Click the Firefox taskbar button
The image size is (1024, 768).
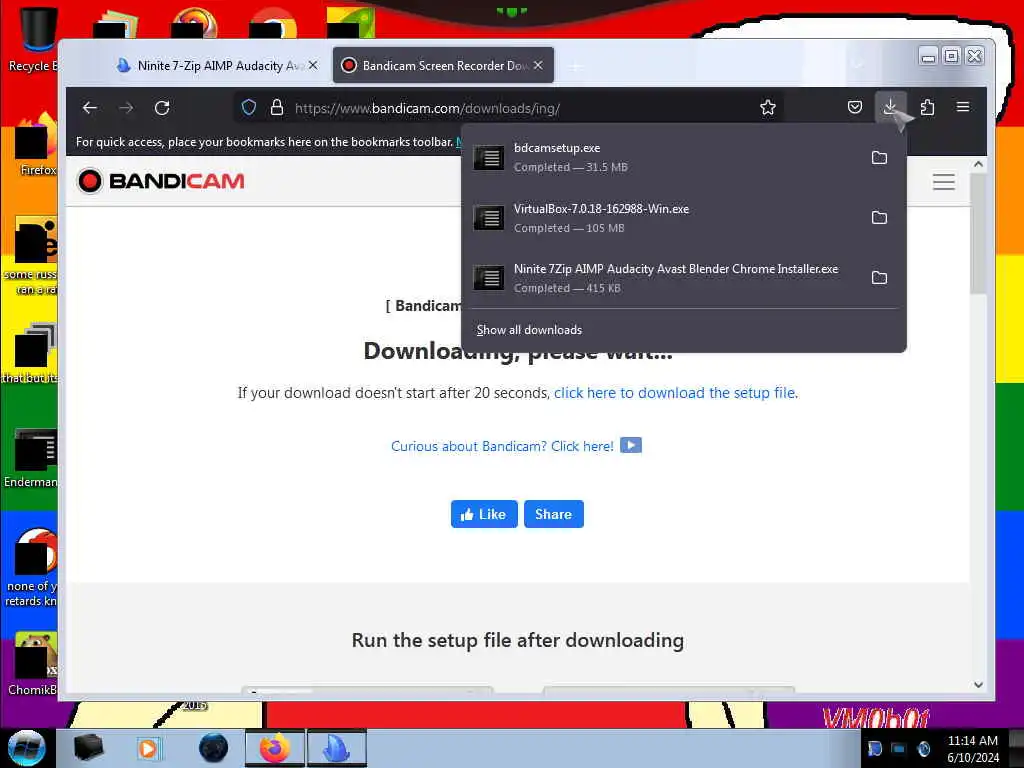[275, 748]
